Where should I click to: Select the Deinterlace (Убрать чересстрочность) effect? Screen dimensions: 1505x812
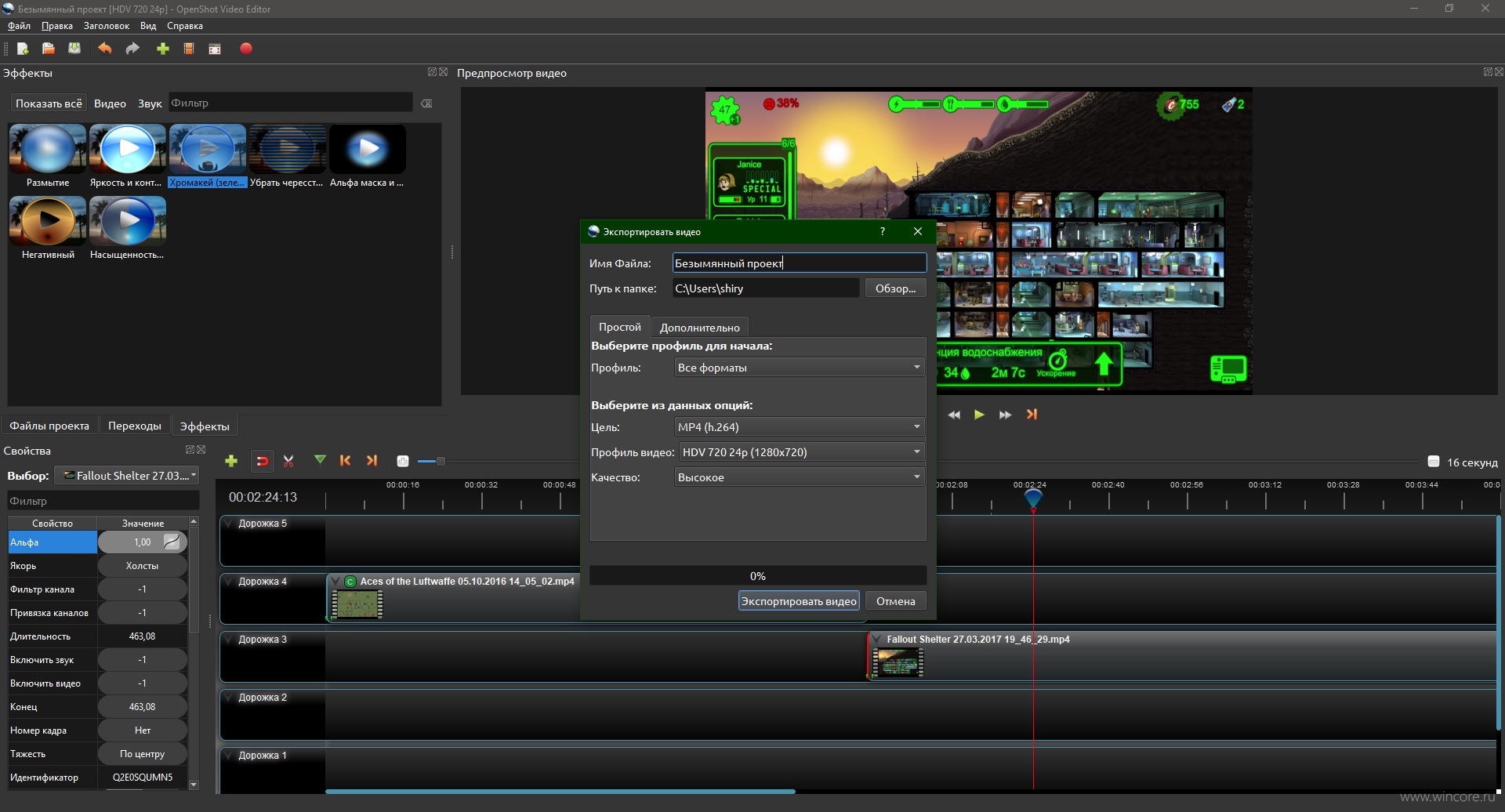(x=287, y=156)
